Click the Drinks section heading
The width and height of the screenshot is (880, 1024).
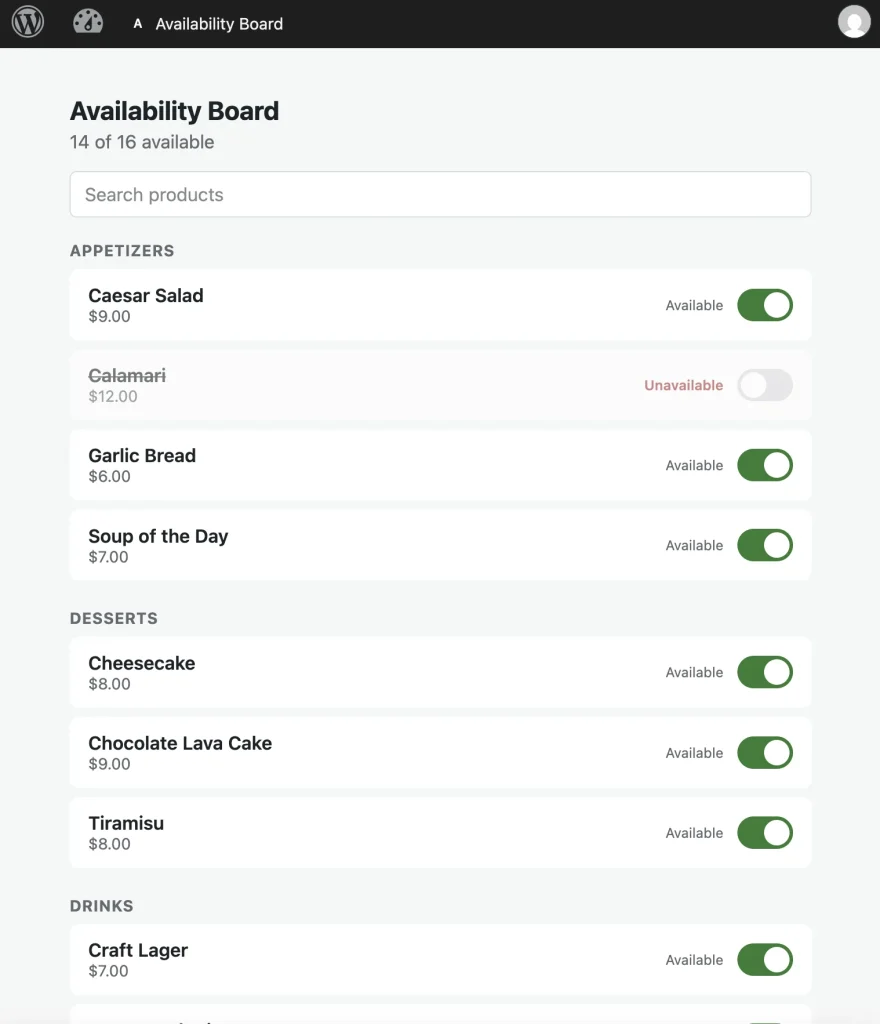click(101, 906)
